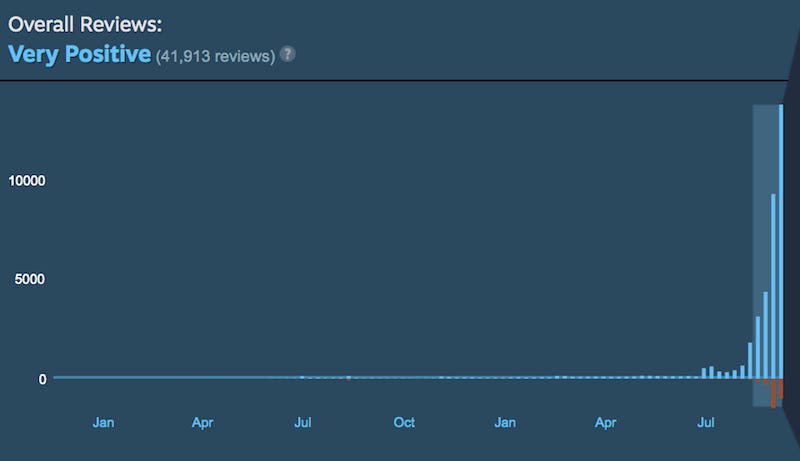This screenshot has width=800, height=461.
Task: Click the third-tallest blue review bar
Action: click(765, 335)
